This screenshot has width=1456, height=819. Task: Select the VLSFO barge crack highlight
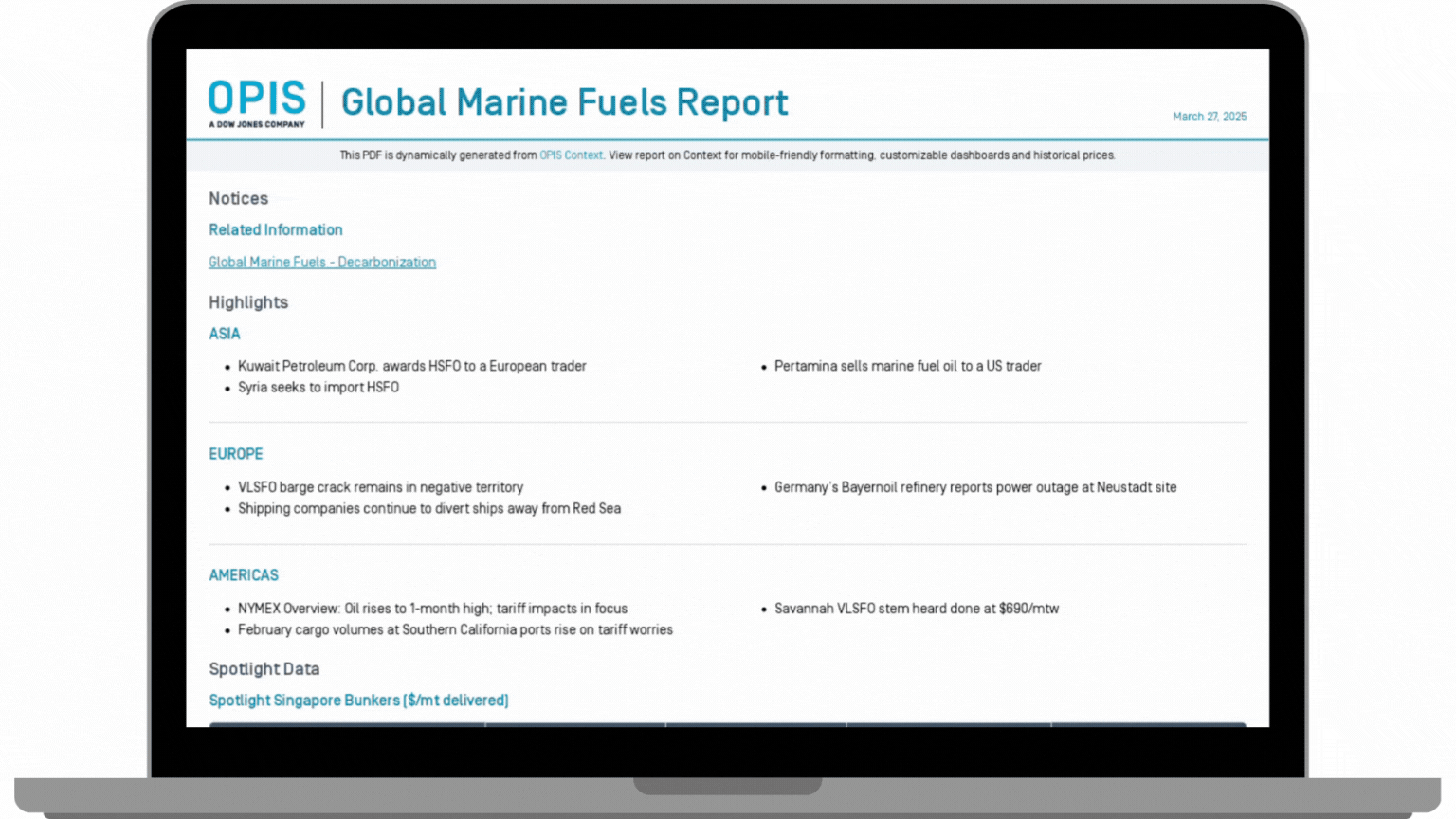(380, 487)
